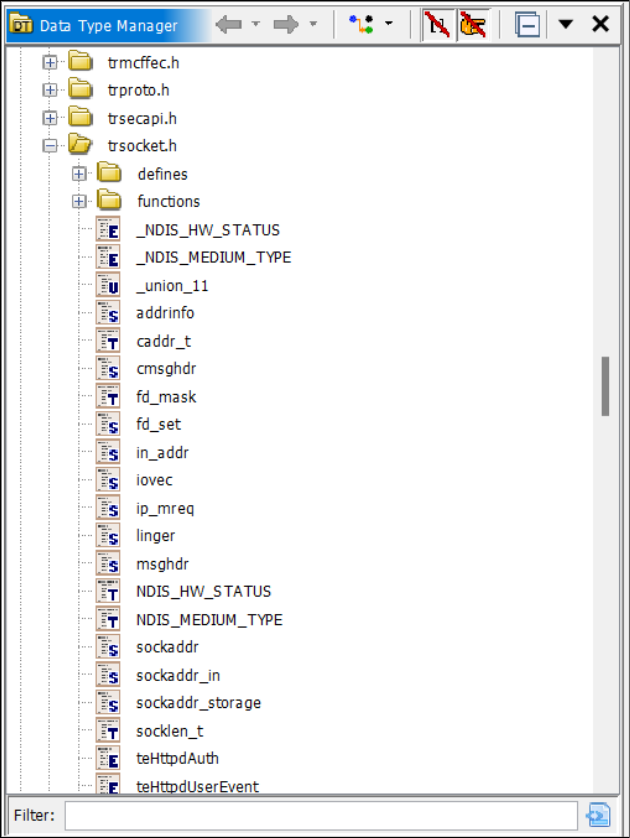630x838 pixels.
Task: Click the data type filter settings icon
Action: pos(361,24)
